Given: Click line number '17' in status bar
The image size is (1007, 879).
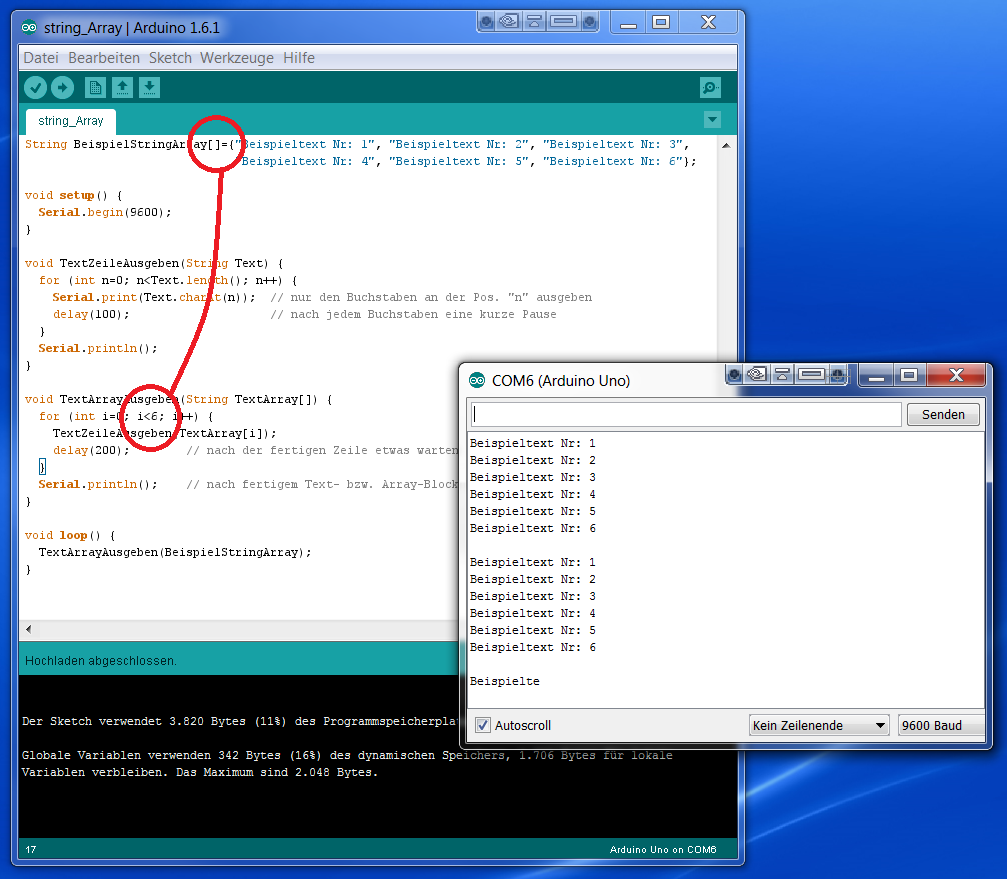Looking at the screenshot, I should point(31,849).
